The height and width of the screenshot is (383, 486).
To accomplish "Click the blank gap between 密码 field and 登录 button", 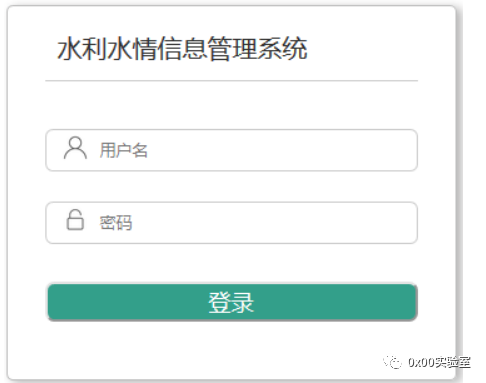I will tap(231, 263).
